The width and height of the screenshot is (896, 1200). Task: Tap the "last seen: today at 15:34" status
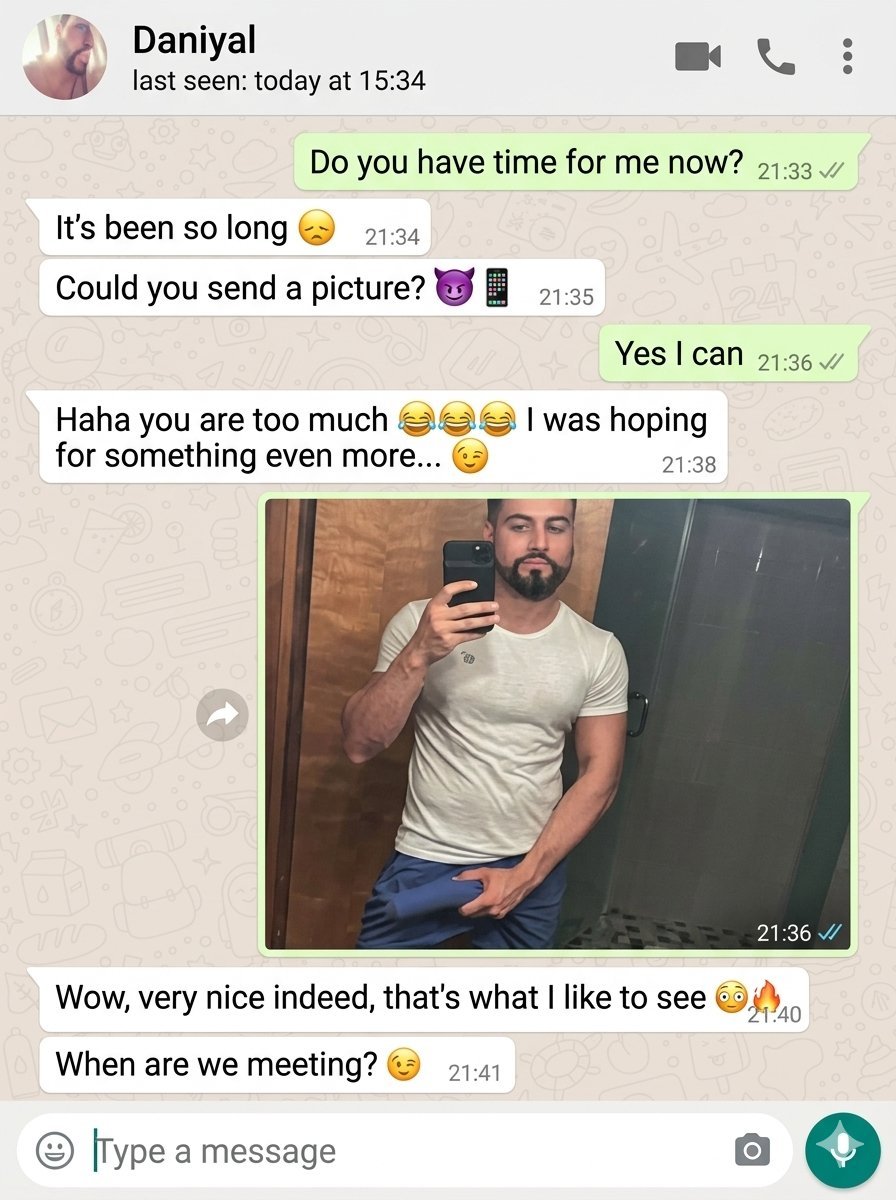pyautogui.click(x=279, y=81)
